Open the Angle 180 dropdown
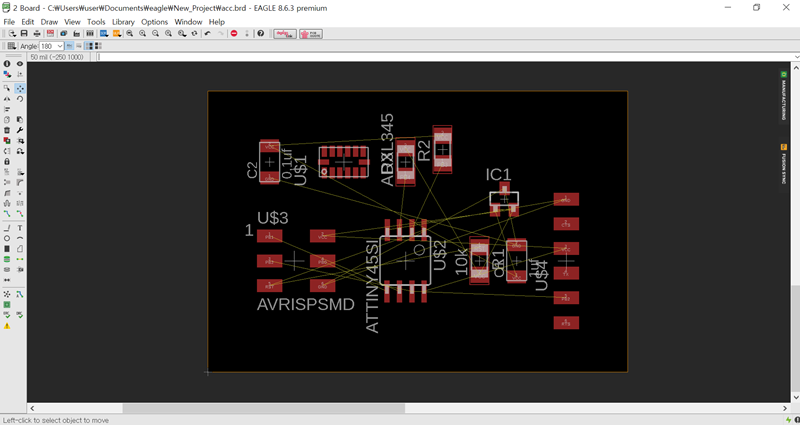The width and height of the screenshot is (800, 425). point(52,46)
